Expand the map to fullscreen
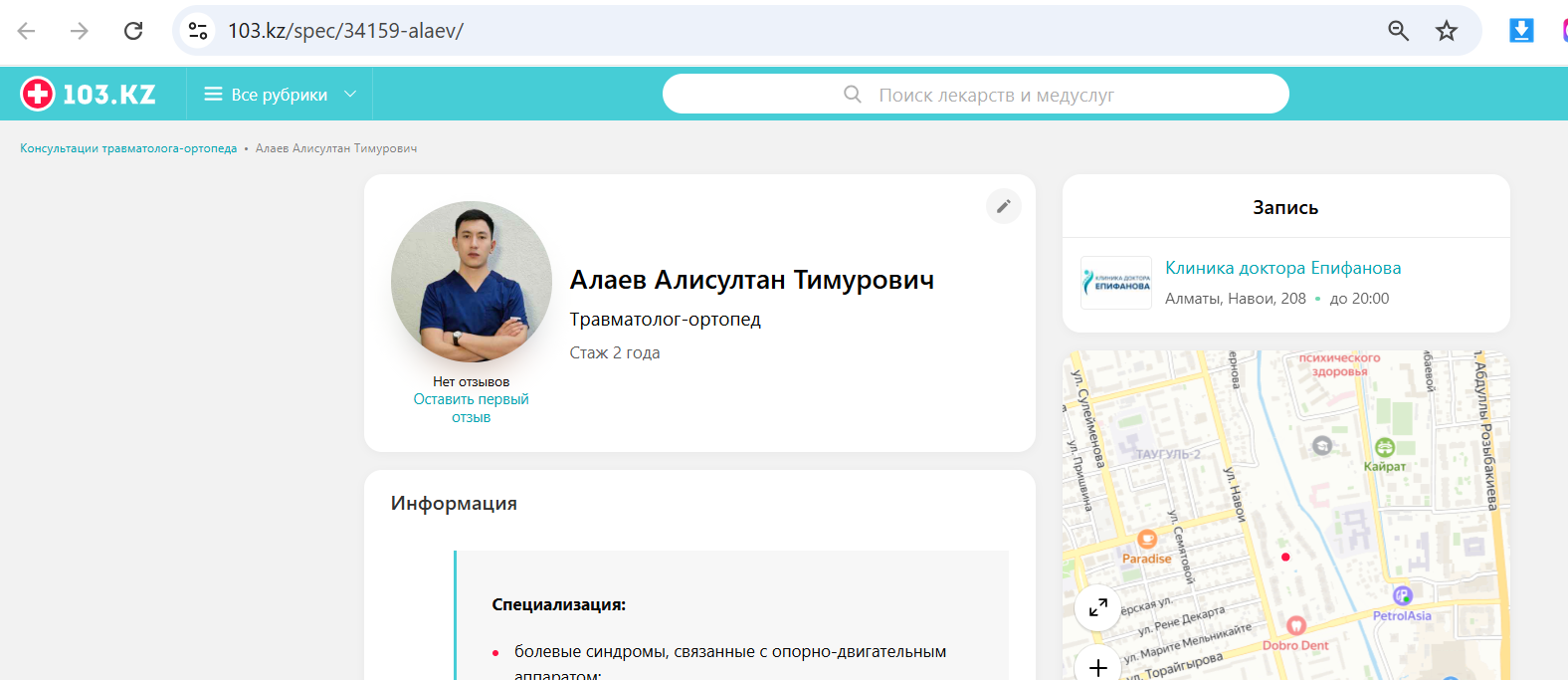 coord(1098,607)
